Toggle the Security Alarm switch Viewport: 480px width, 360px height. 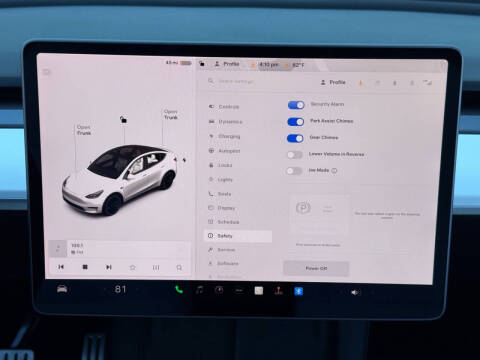click(296, 105)
